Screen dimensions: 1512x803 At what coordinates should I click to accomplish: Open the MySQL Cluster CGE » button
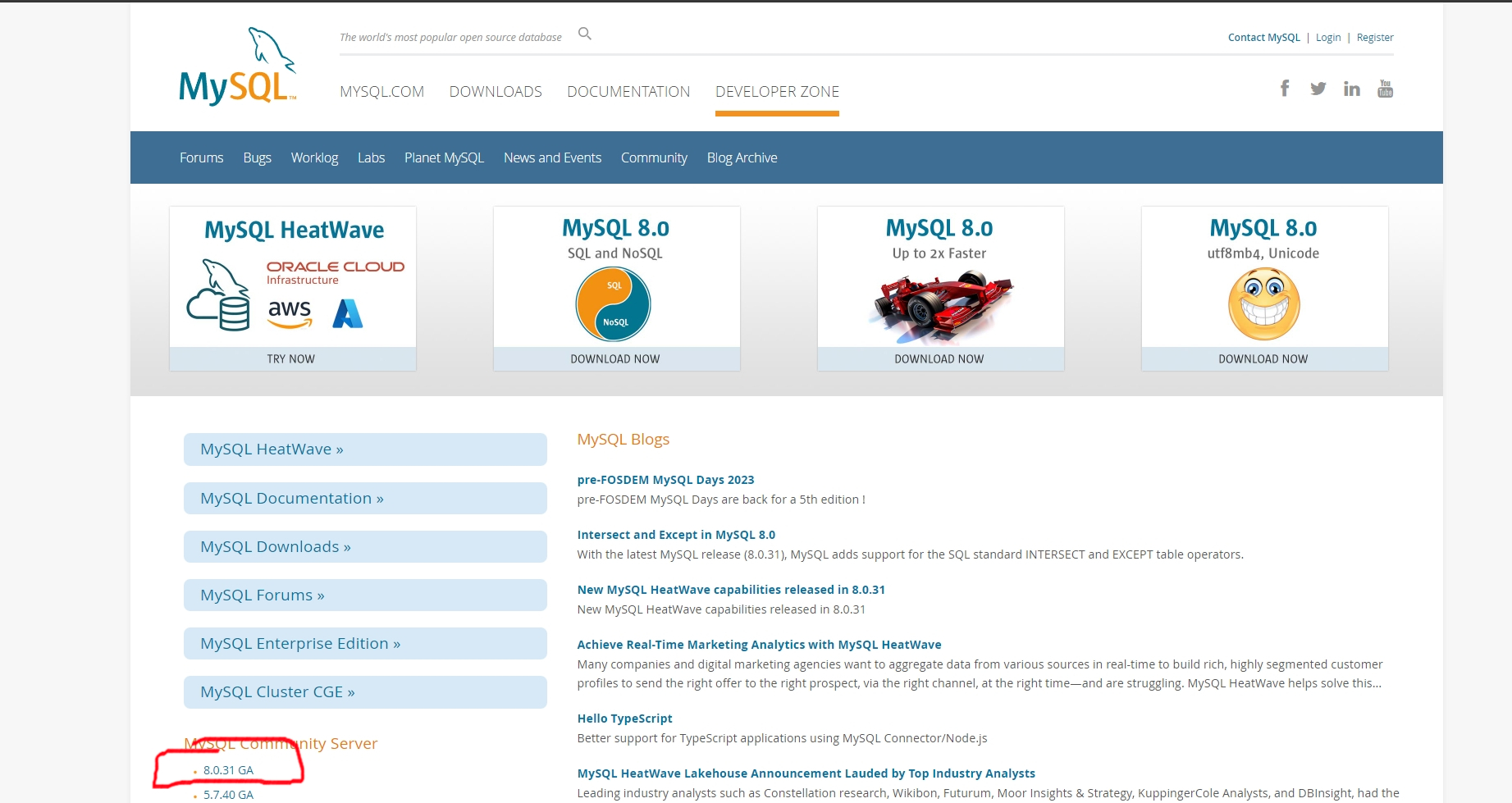365,692
